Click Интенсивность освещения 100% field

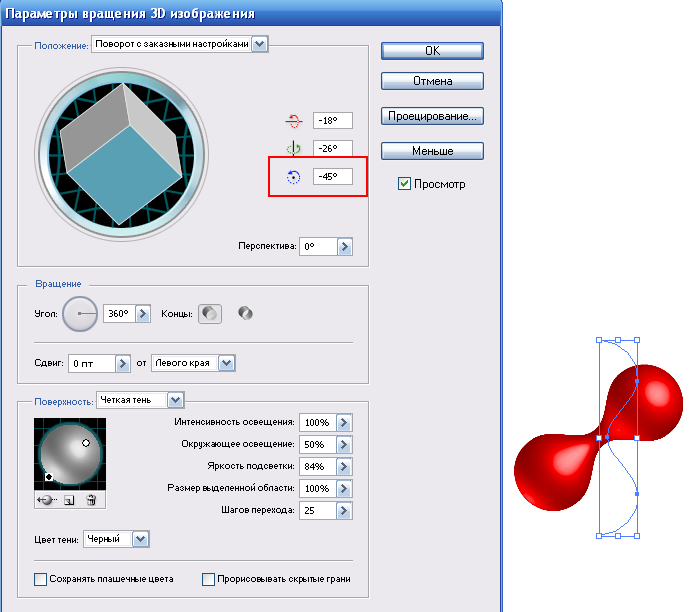click(x=318, y=422)
